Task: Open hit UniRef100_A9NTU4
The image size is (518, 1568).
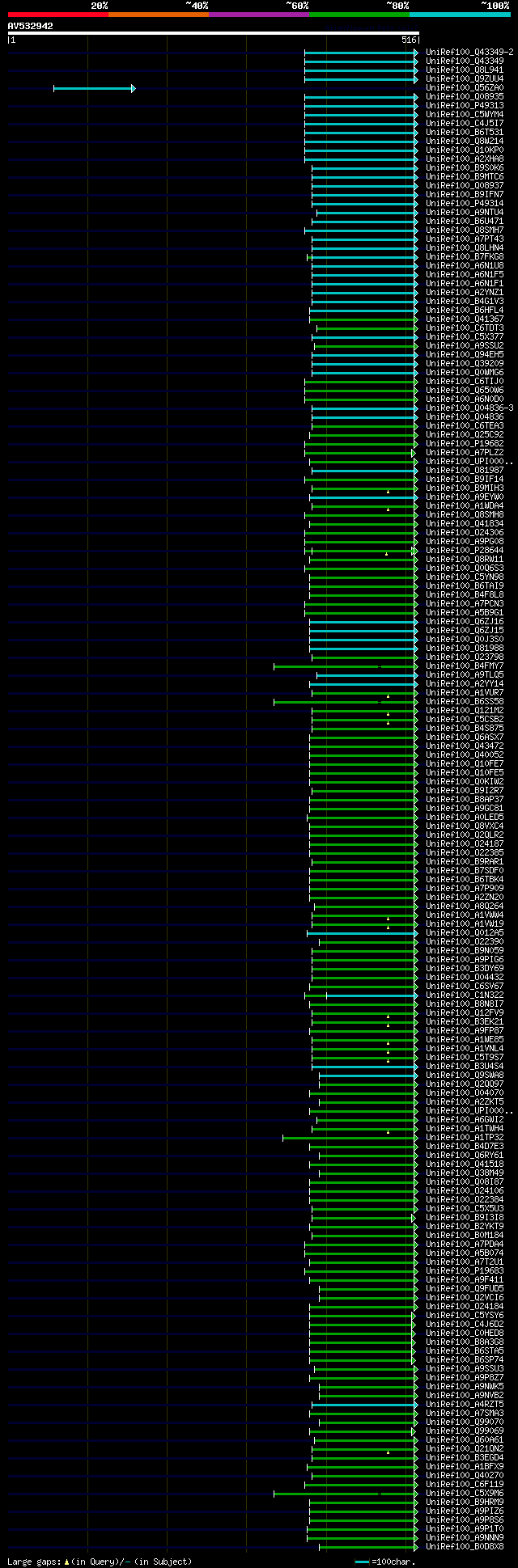Action: 465,213
